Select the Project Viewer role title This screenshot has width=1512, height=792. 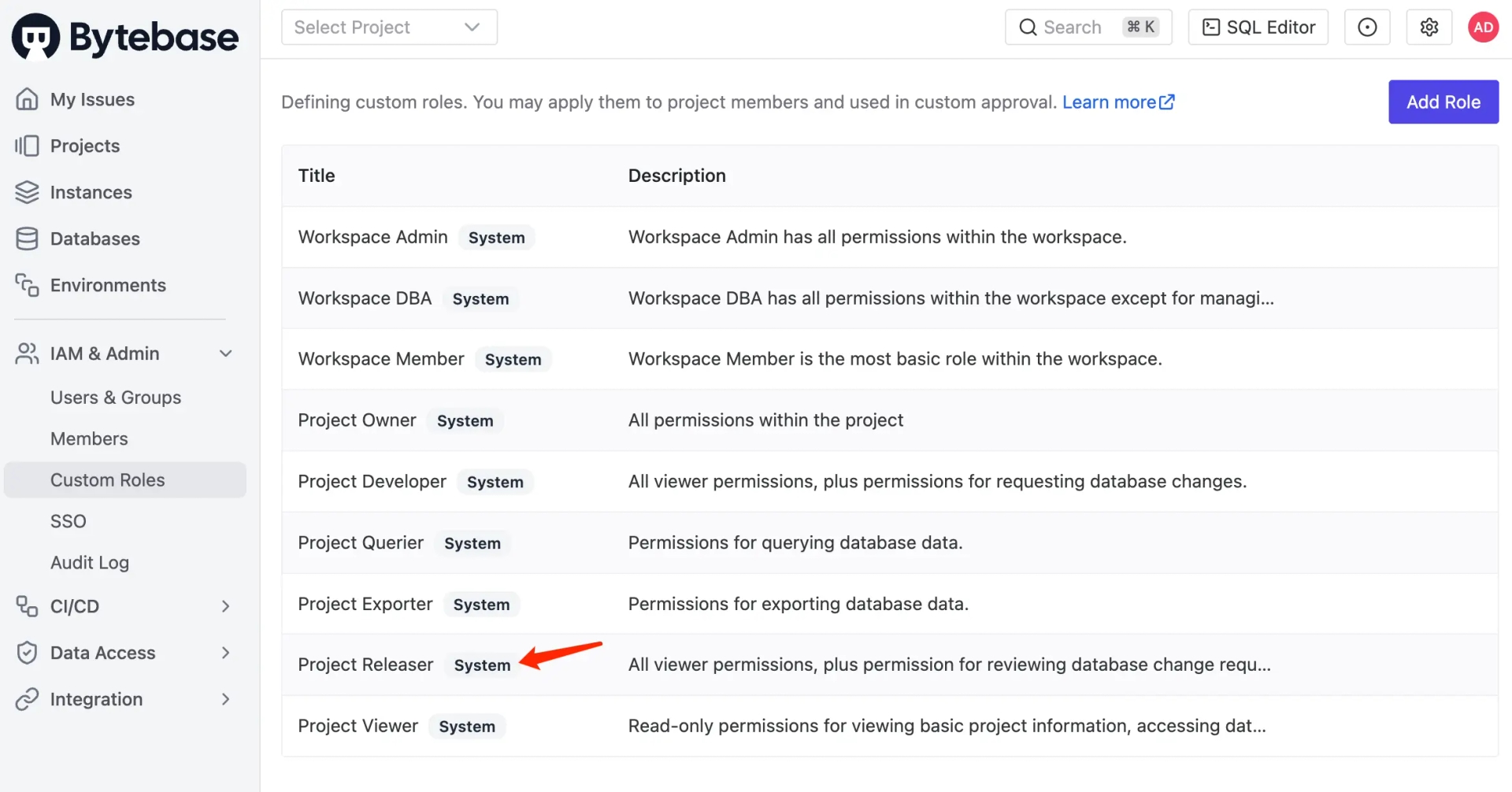click(358, 726)
